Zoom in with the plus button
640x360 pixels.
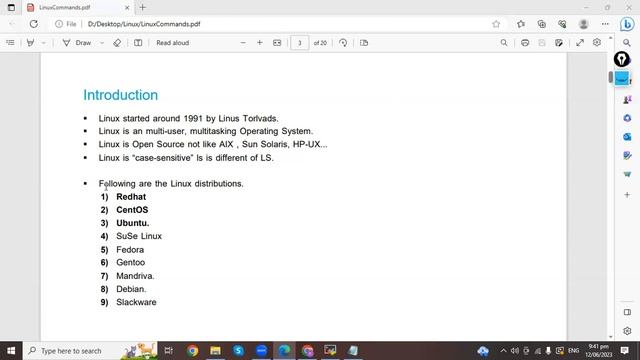pos(260,42)
